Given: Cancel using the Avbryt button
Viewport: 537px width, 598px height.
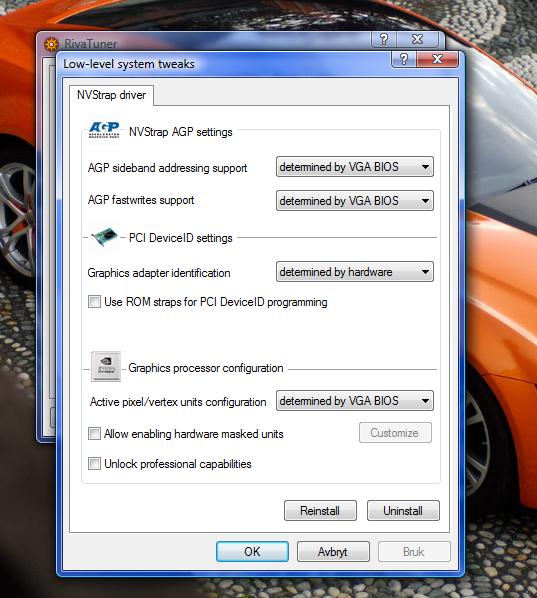Looking at the screenshot, I should click(333, 551).
